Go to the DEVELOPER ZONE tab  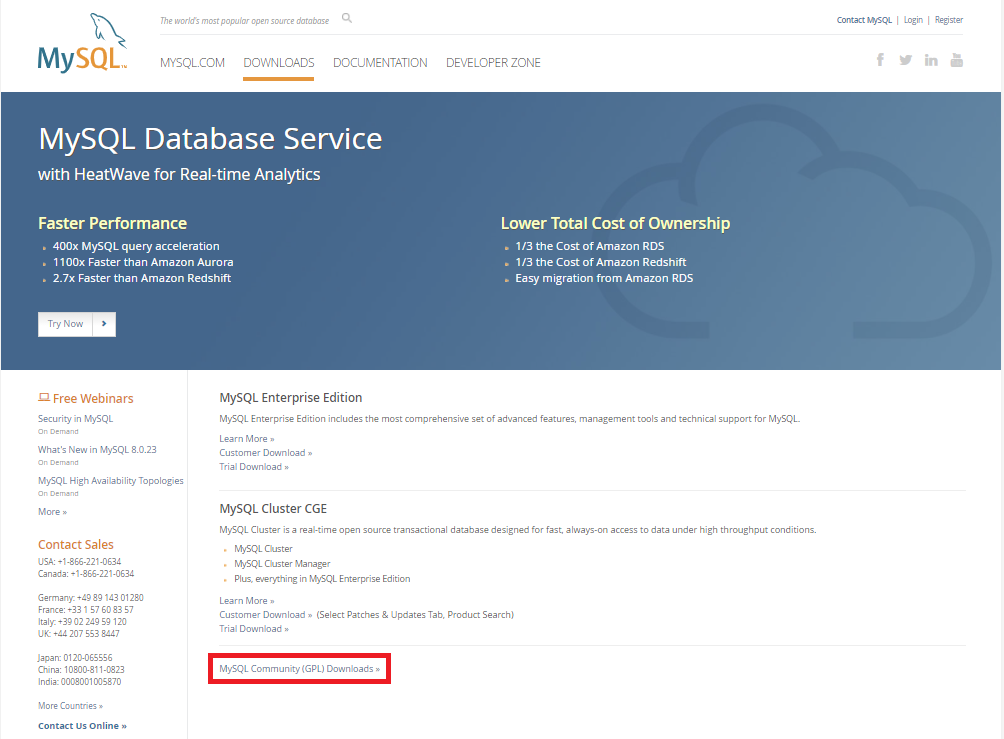(493, 63)
